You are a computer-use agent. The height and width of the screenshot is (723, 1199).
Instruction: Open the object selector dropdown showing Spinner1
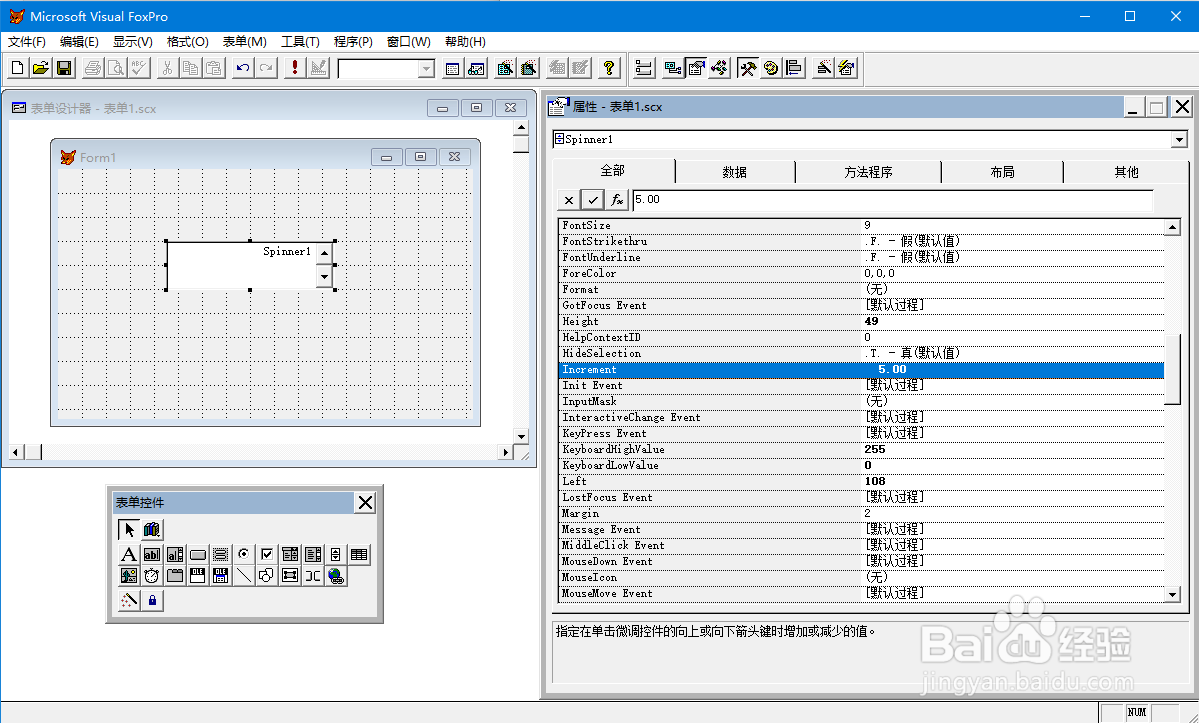[1178, 140]
